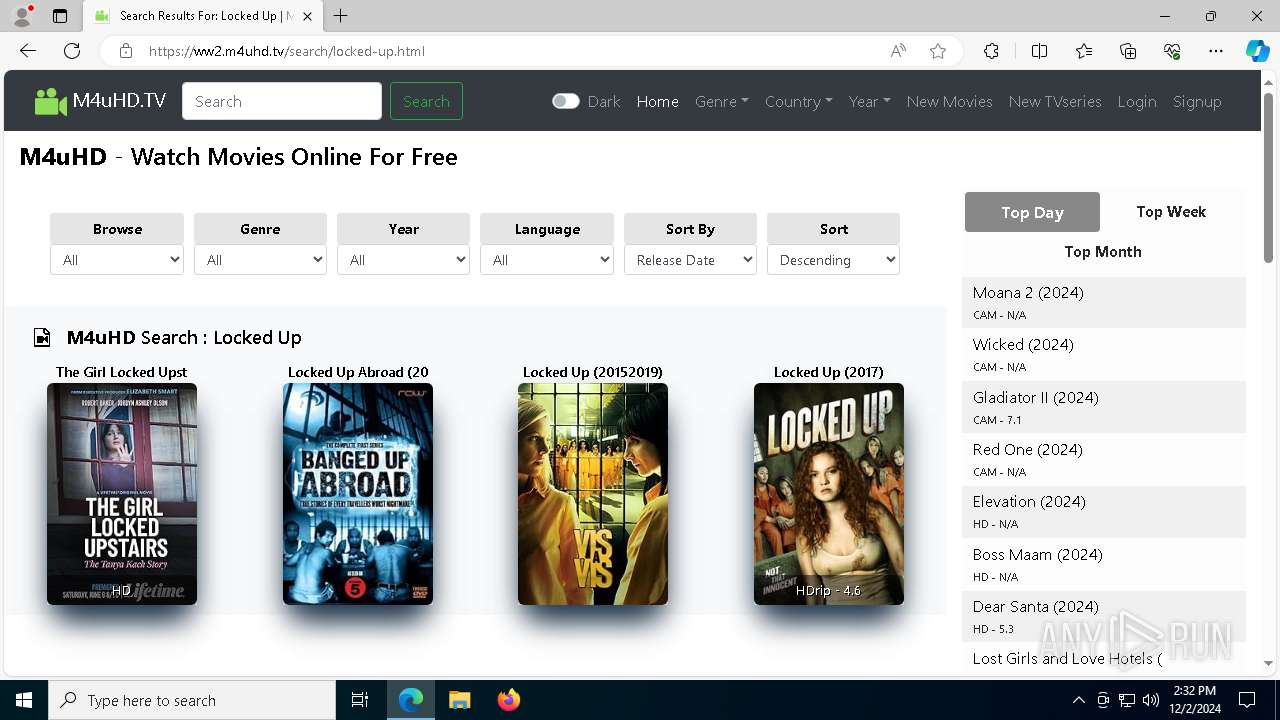Launch Microsoft Edge from taskbar
This screenshot has height=720, width=1280.
pyautogui.click(x=411, y=700)
